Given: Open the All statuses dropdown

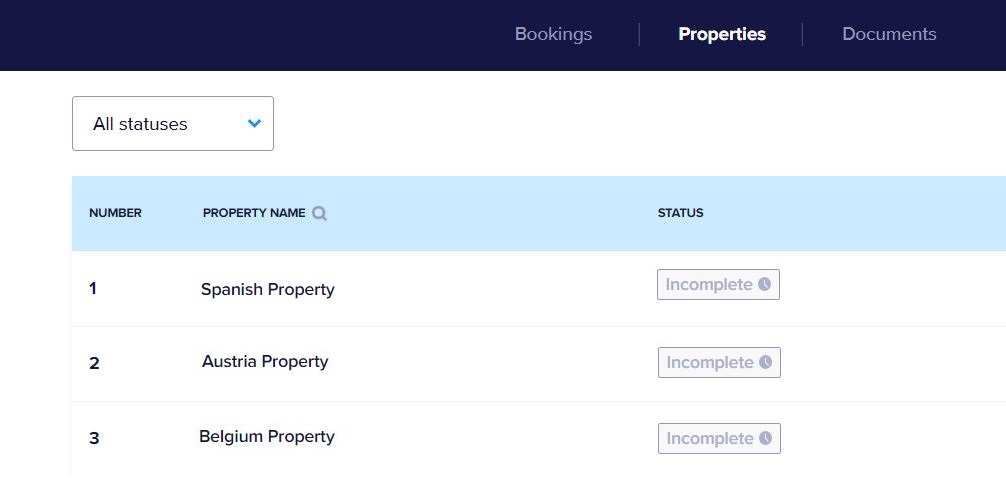Looking at the screenshot, I should pyautogui.click(x=172, y=124).
